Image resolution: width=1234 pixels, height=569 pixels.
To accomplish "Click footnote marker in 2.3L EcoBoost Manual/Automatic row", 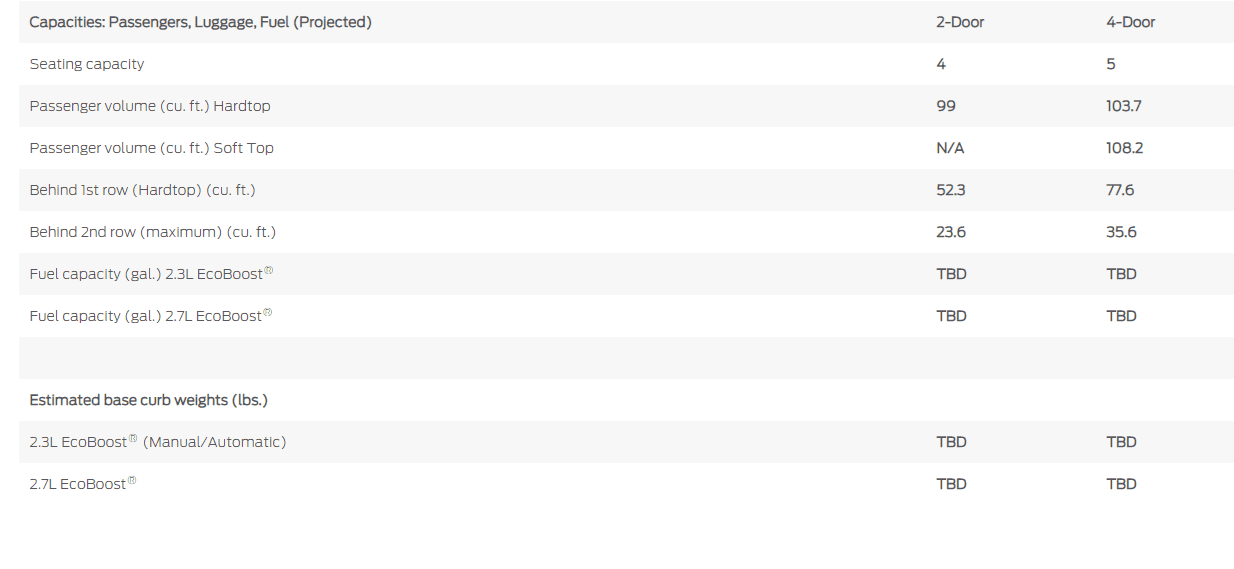I will pos(133,438).
